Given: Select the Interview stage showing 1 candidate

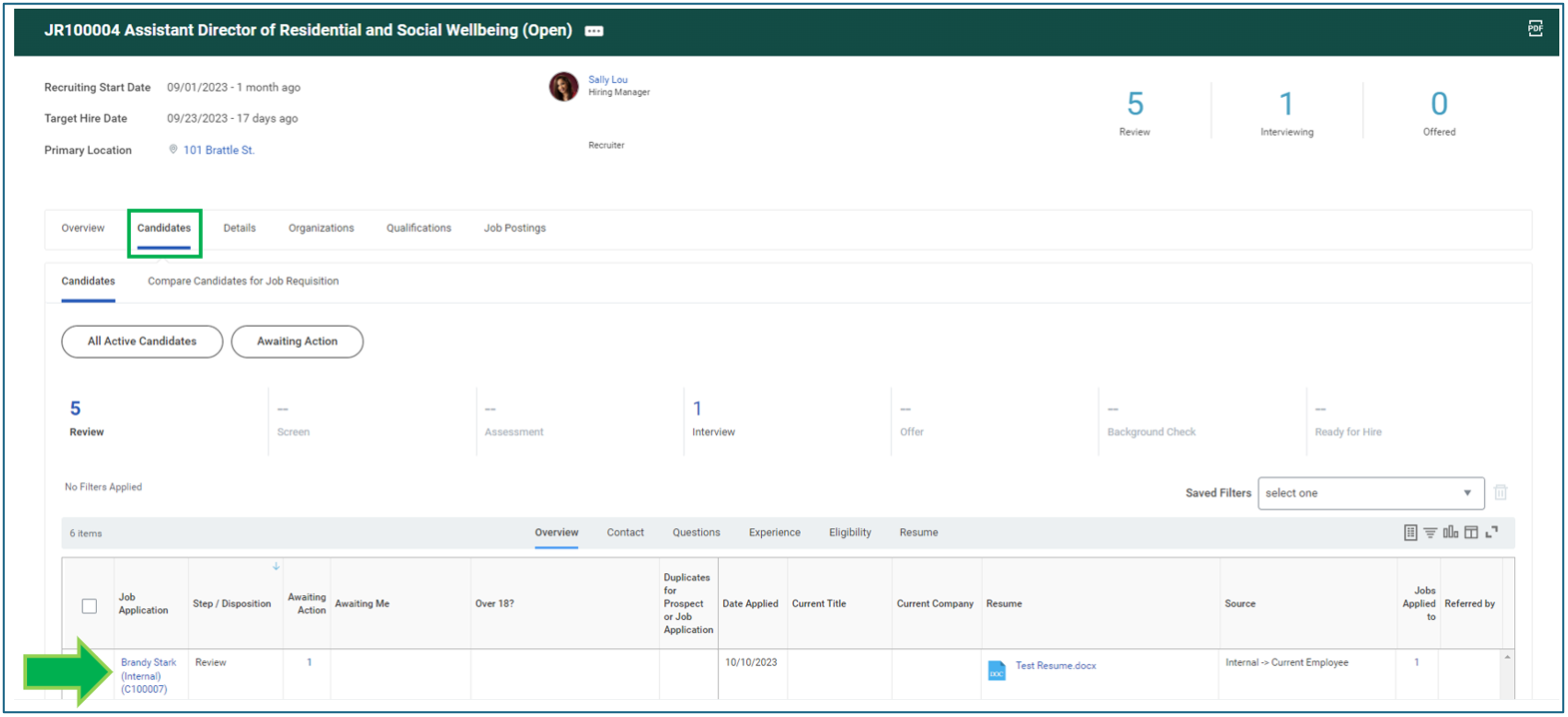Looking at the screenshot, I should (713, 418).
